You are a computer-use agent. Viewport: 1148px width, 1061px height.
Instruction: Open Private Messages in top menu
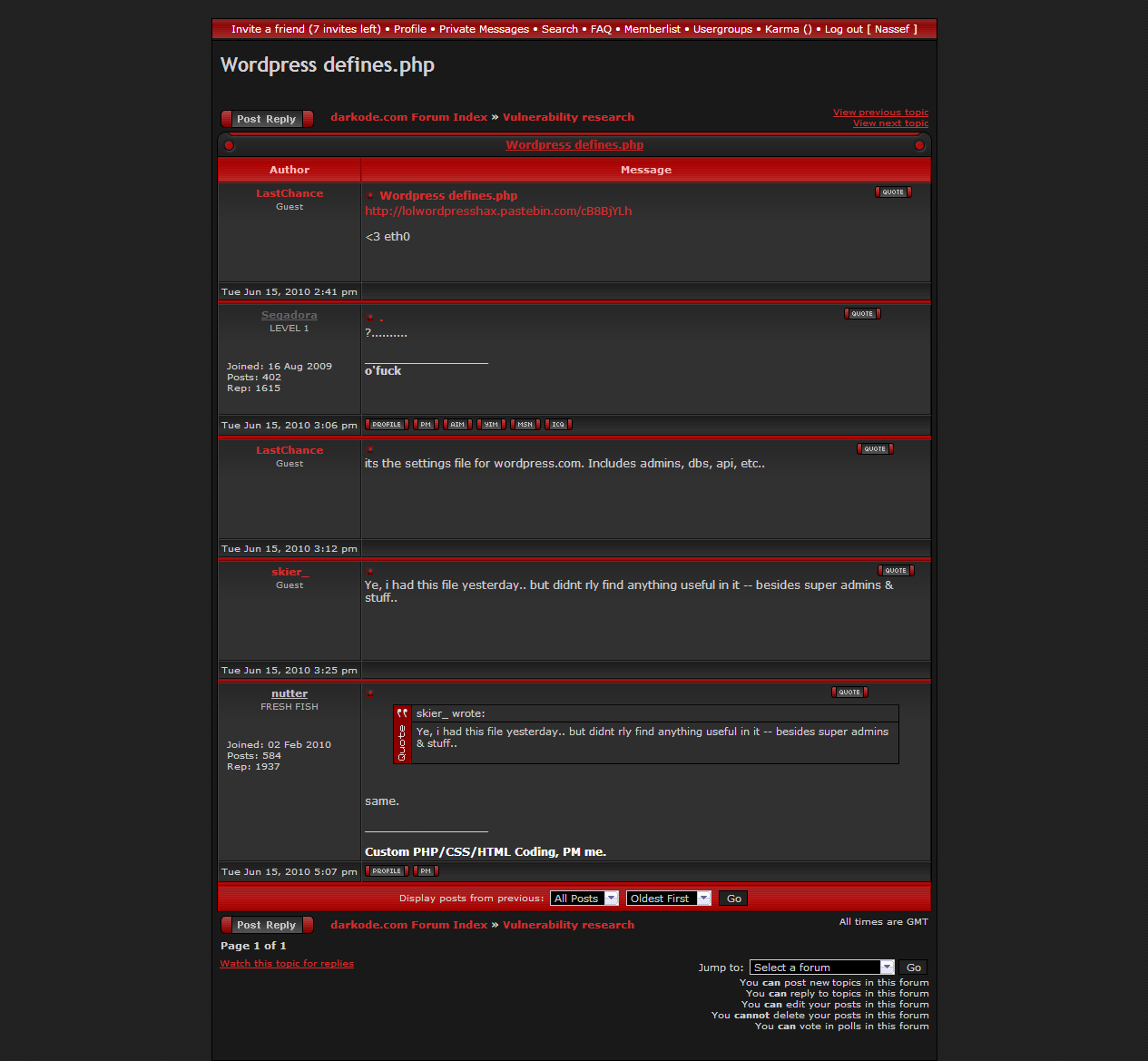coord(484,29)
